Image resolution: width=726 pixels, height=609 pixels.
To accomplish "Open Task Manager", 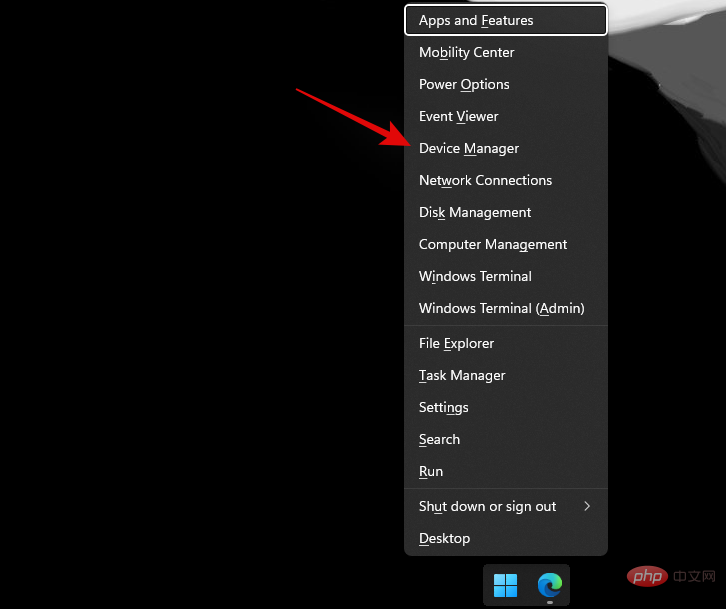I will tap(506, 375).
